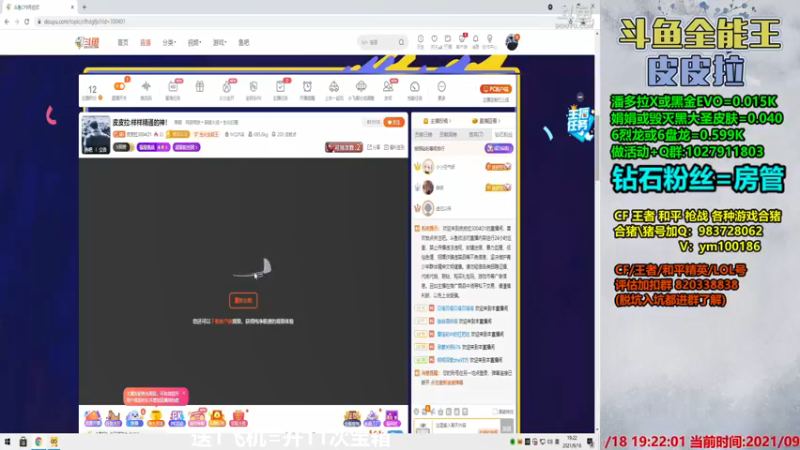Click the first ranked user avatar

428,167
